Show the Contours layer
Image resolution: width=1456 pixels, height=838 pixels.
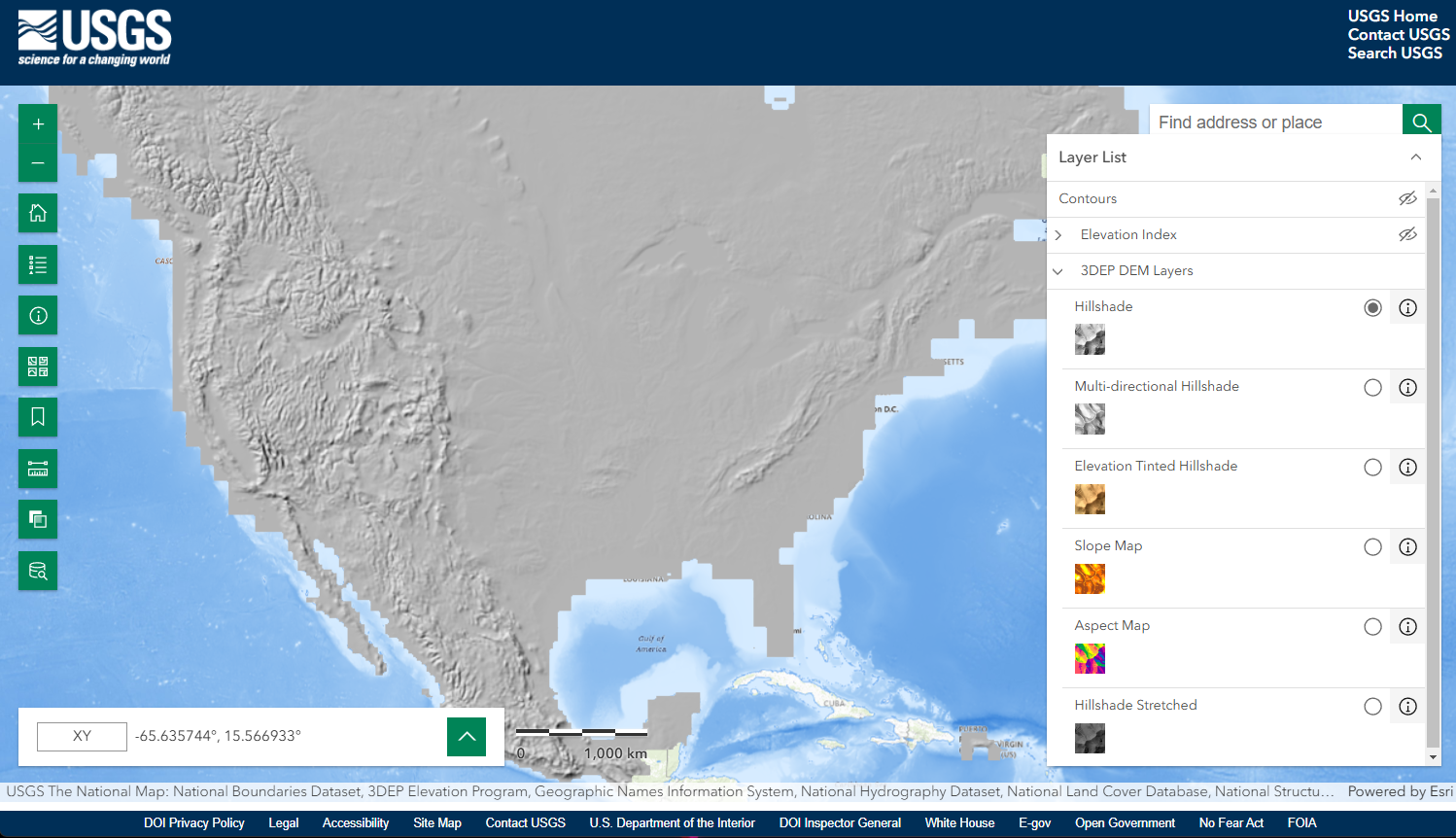point(1407,198)
